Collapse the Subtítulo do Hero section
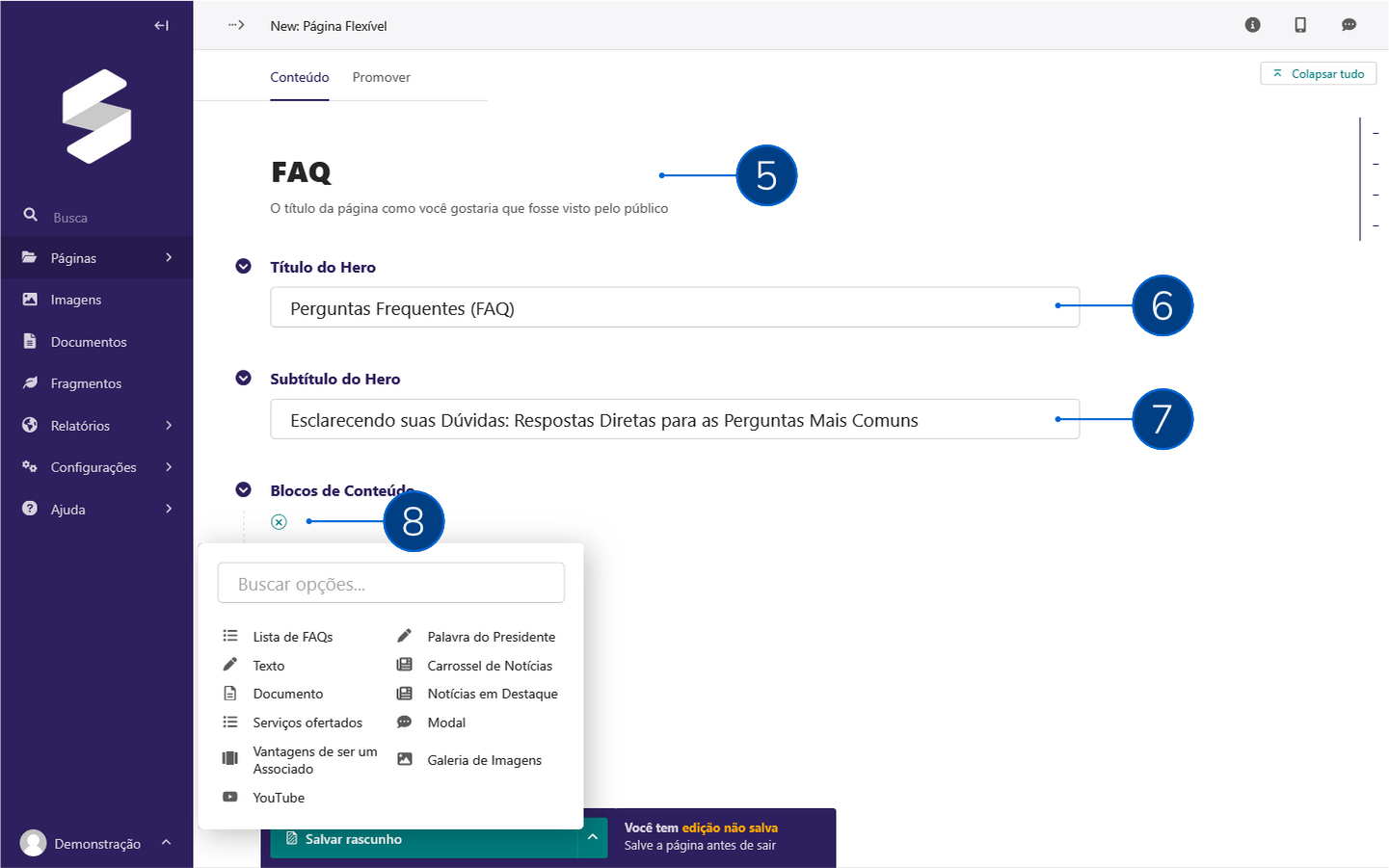Viewport: 1389px width, 868px height. [x=244, y=379]
